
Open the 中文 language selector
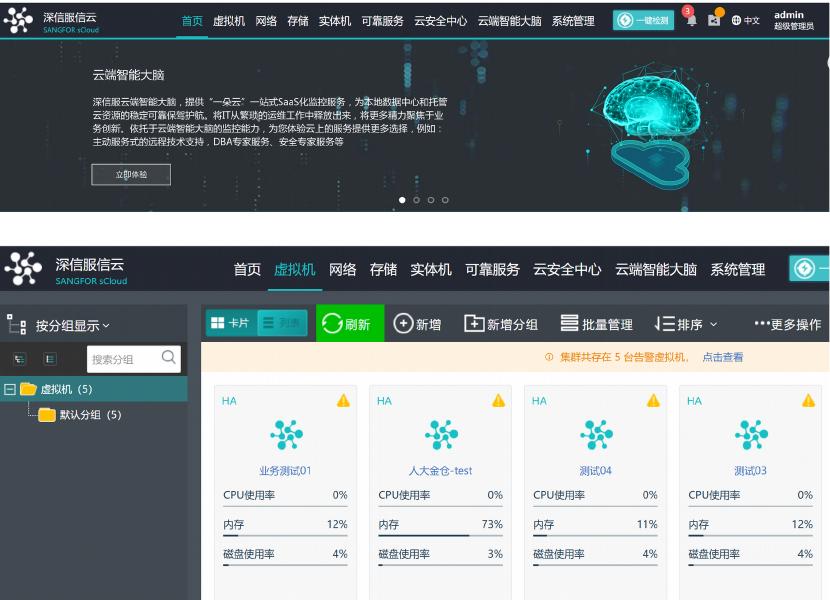(745, 20)
